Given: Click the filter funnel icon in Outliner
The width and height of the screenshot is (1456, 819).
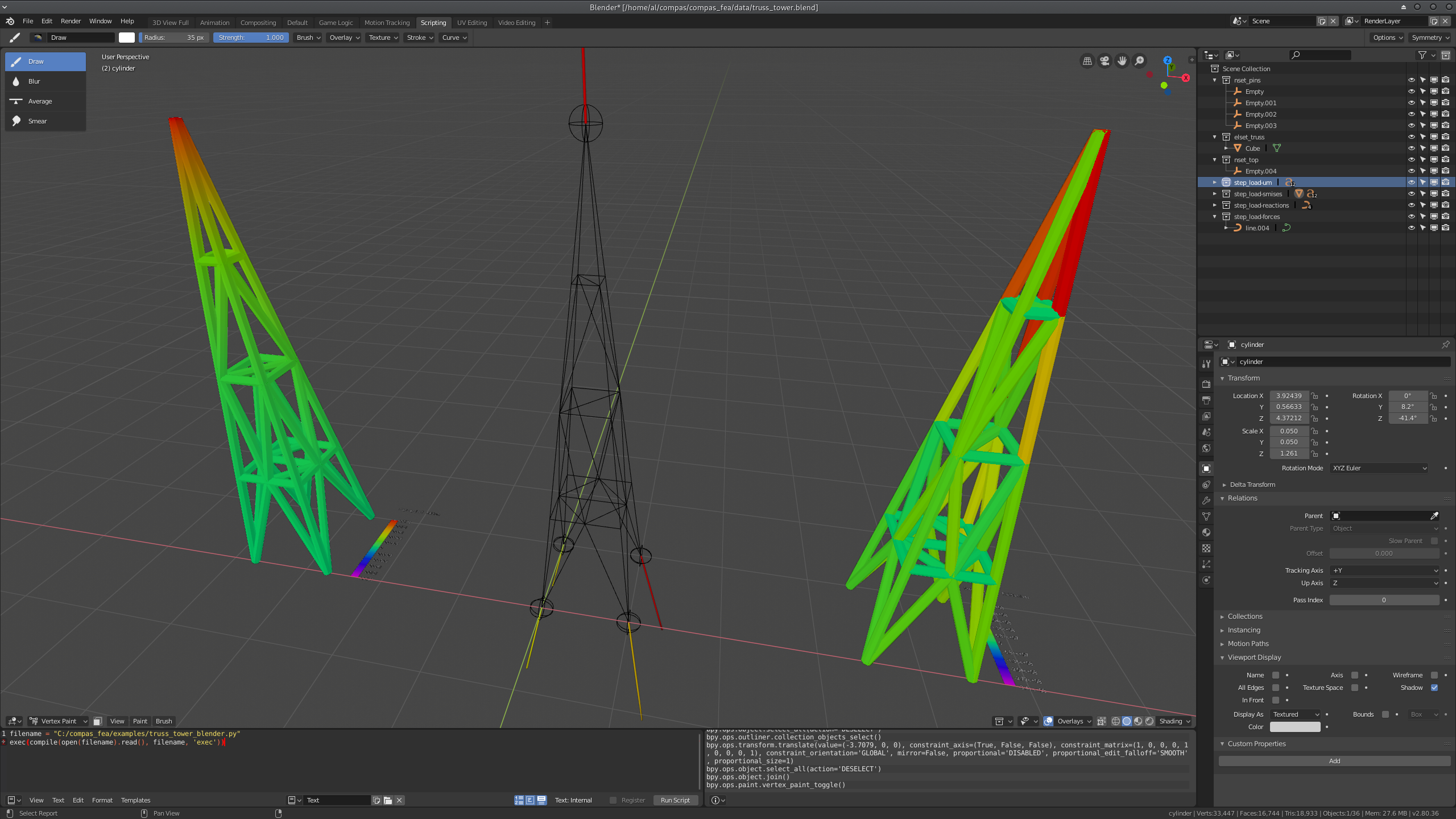Looking at the screenshot, I should (1422, 55).
